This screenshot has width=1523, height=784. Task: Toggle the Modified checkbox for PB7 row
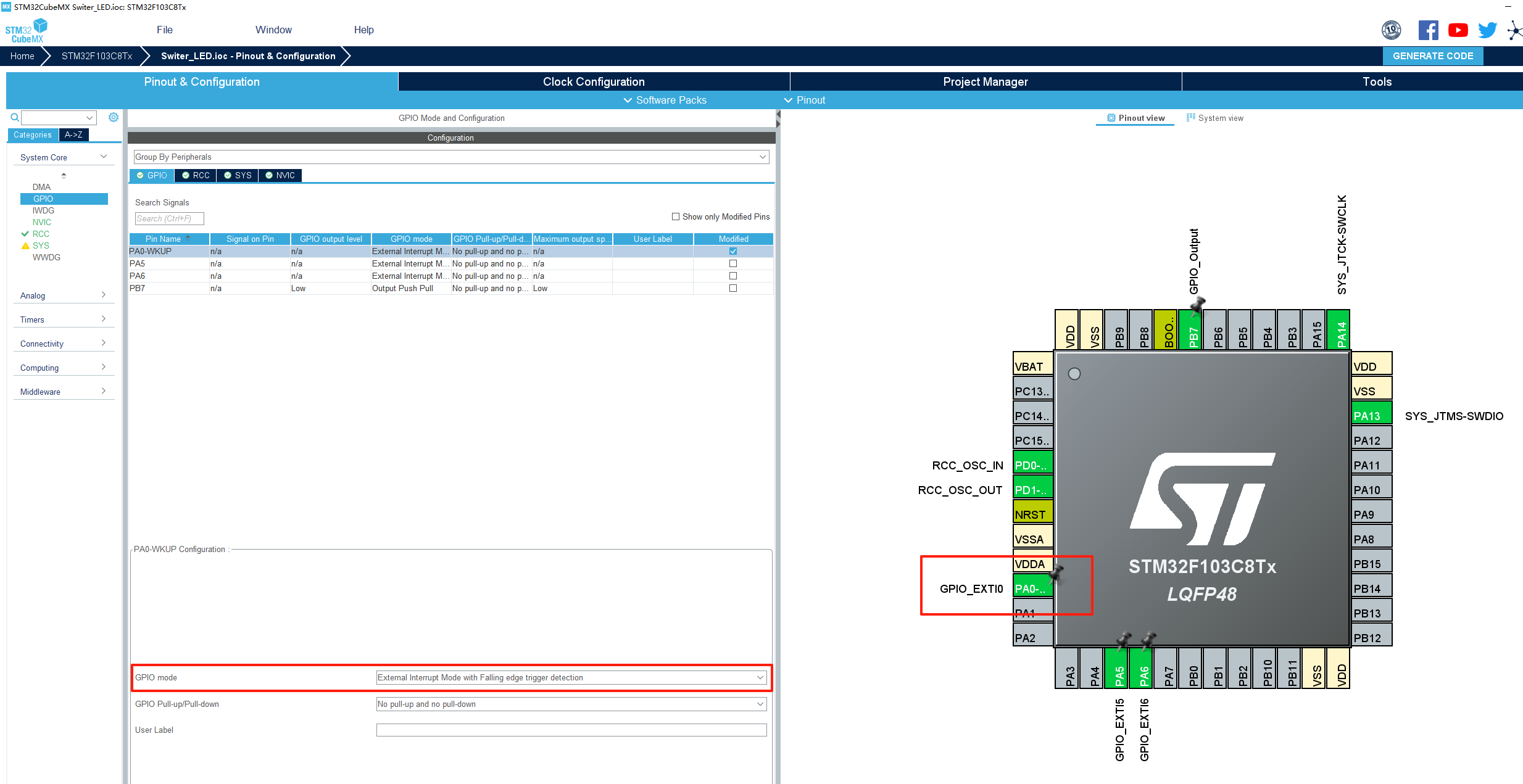(x=733, y=288)
